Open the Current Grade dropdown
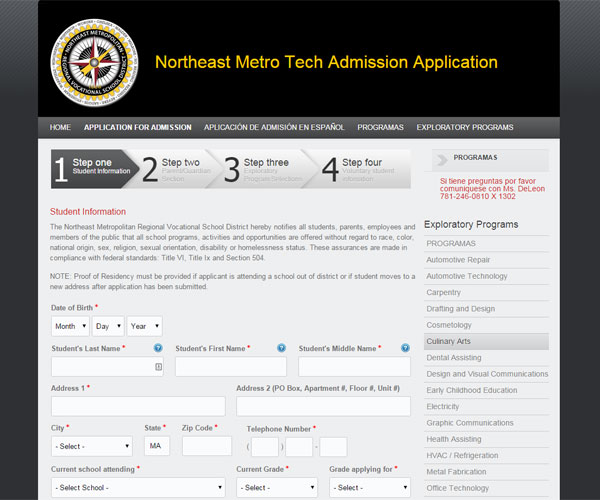 coord(277,487)
